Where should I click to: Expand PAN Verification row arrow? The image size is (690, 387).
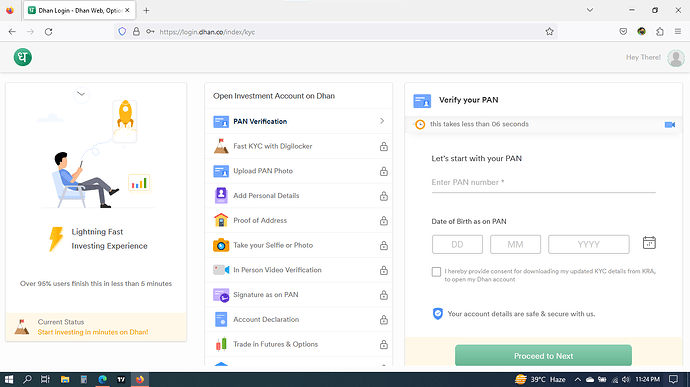382,121
